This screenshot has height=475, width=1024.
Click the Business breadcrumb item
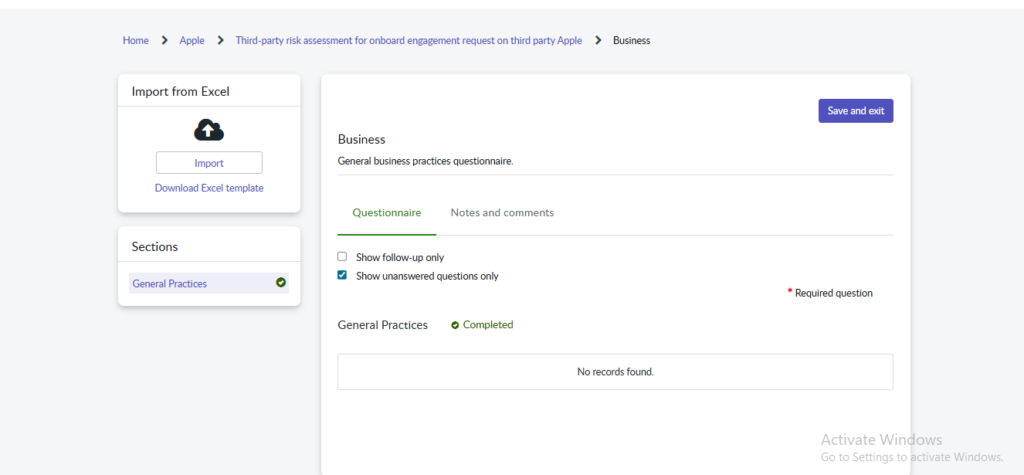coord(631,41)
